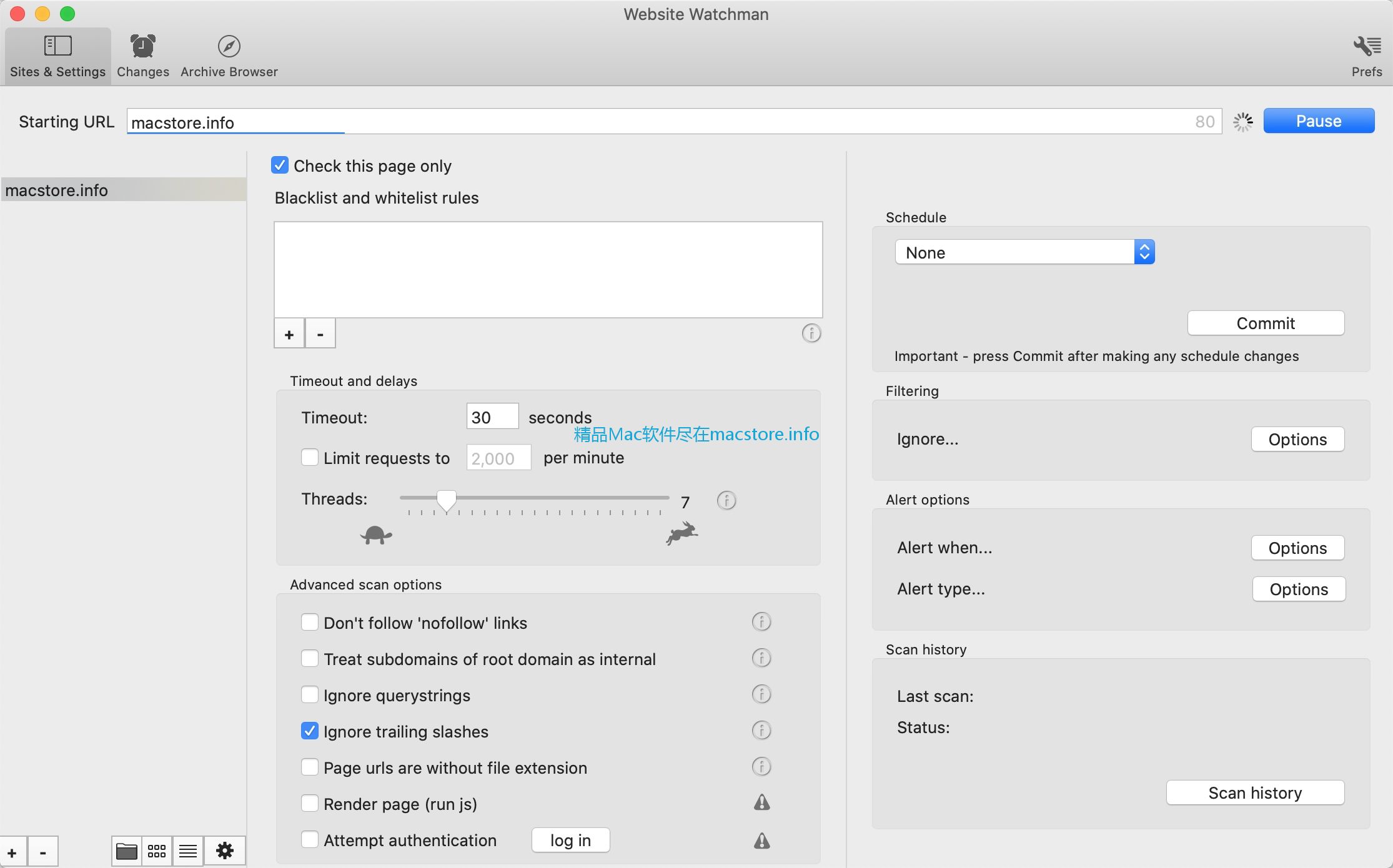Viewport: 1393px width, 868px height.
Task: Click Alert when Options dropdown
Action: tap(1298, 547)
